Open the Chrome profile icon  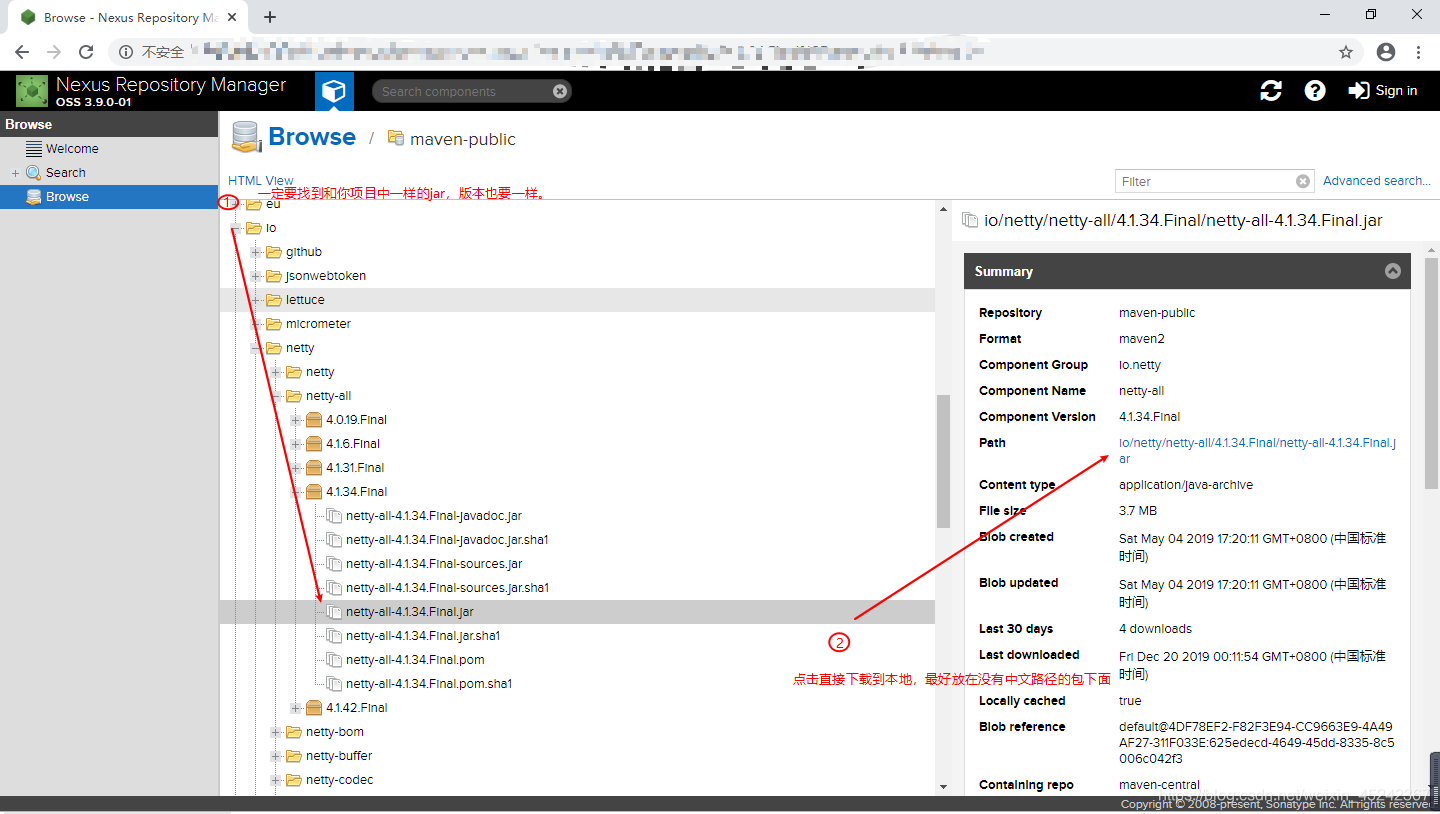pos(1385,52)
